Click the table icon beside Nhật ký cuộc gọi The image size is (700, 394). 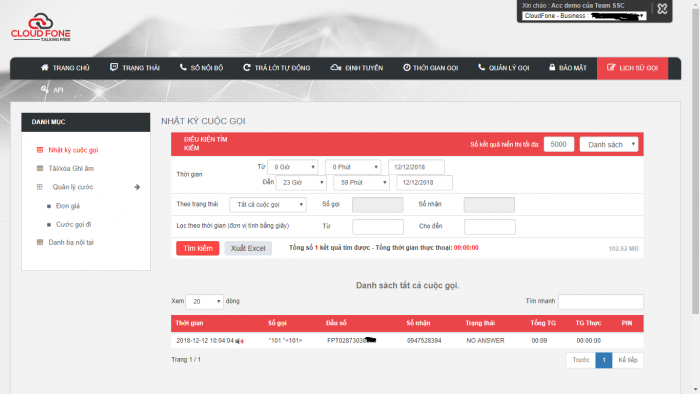pos(40,150)
